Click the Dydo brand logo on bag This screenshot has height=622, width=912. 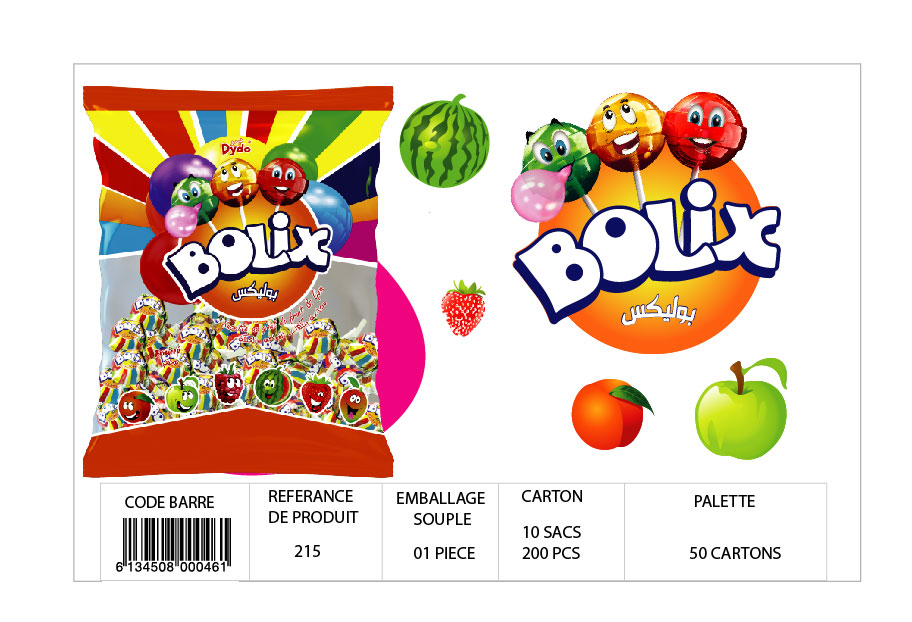click(235, 147)
